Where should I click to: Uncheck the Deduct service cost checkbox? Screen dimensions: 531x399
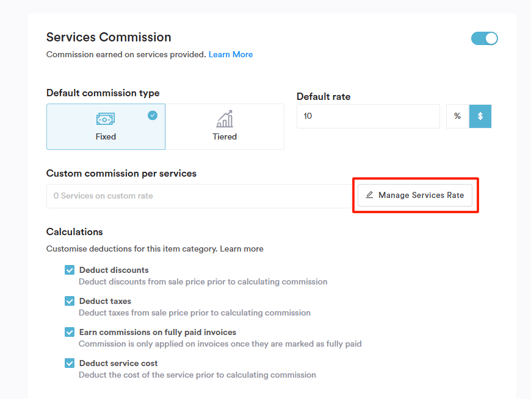pyautogui.click(x=69, y=363)
